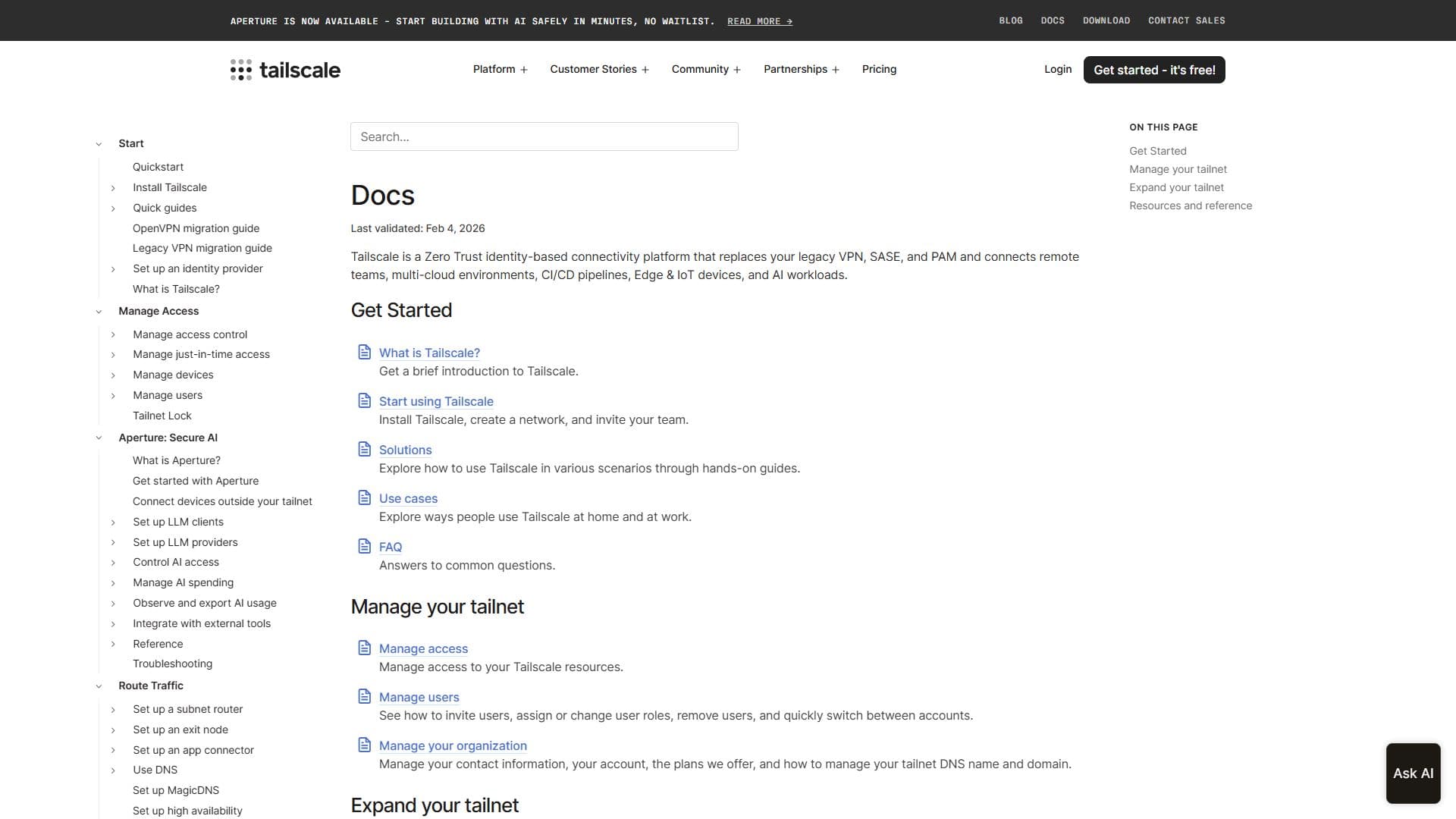Go to Pricing page
This screenshot has width=1456, height=819.
[879, 69]
